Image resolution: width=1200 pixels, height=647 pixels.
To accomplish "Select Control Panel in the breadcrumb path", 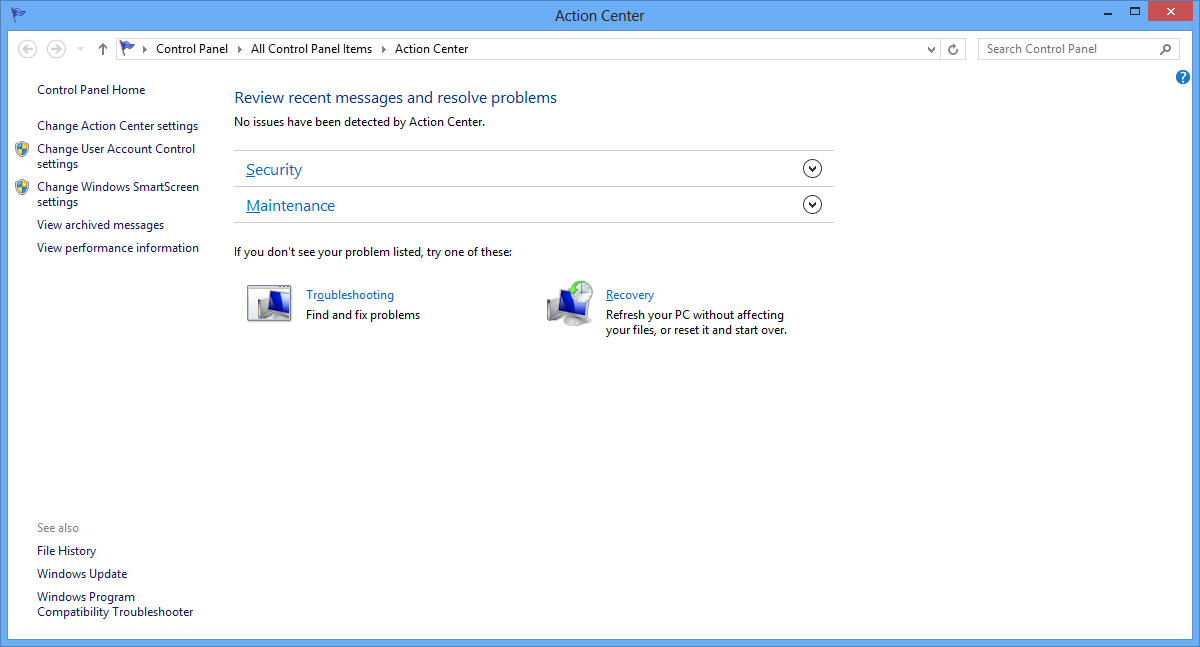I will [x=192, y=49].
